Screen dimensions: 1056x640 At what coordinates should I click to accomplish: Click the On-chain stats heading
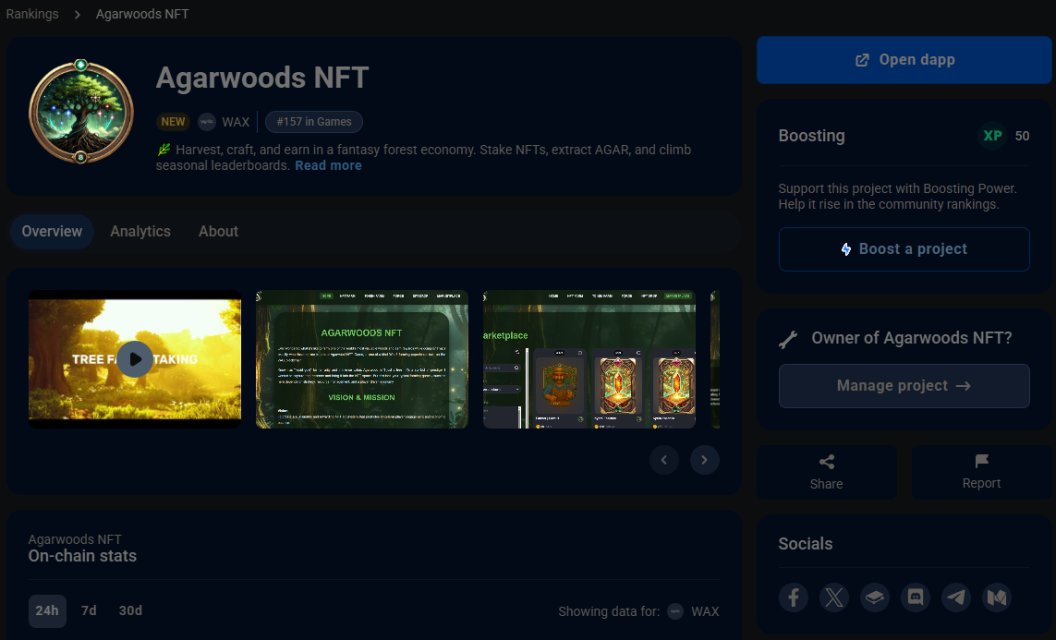coord(82,556)
